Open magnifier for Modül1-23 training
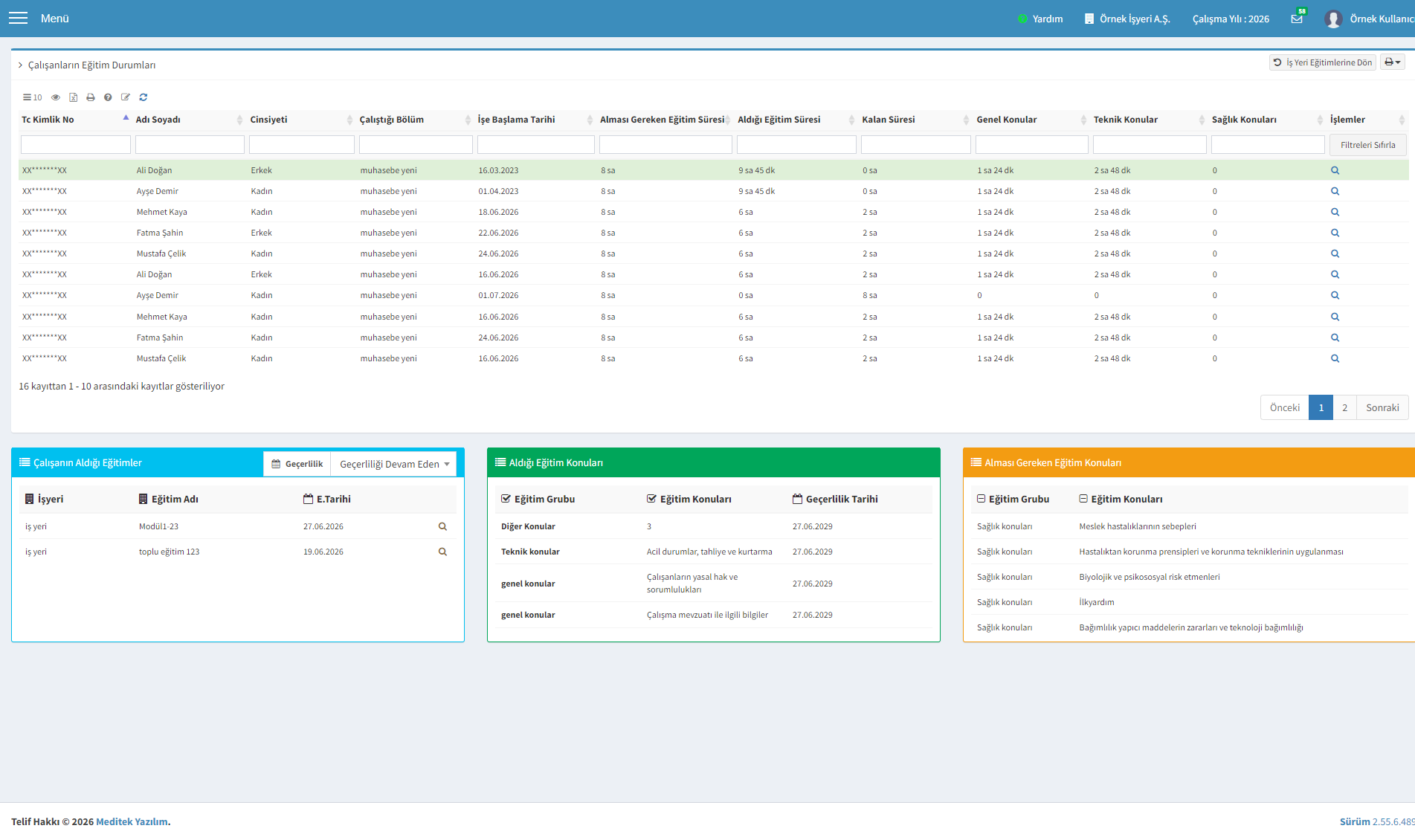The height and width of the screenshot is (840, 1415). click(x=442, y=526)
